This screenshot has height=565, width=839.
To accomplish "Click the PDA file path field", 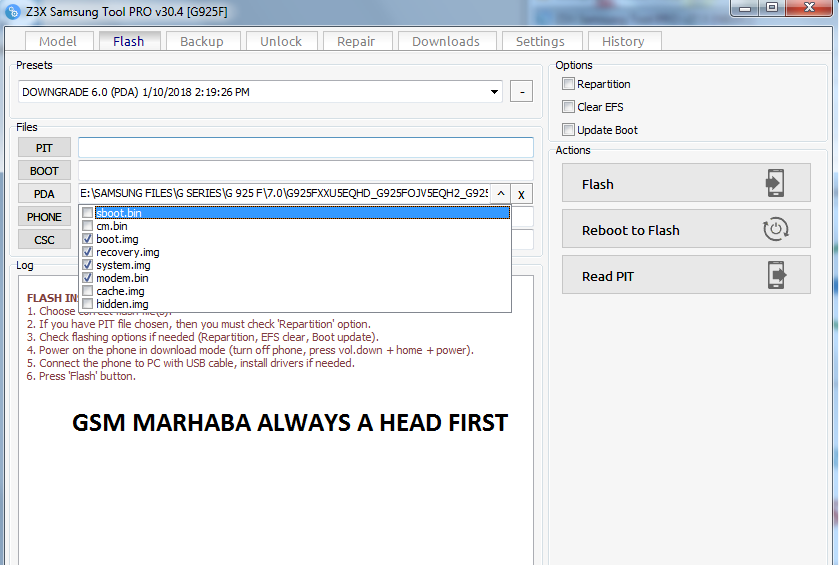I will point(284,193).
